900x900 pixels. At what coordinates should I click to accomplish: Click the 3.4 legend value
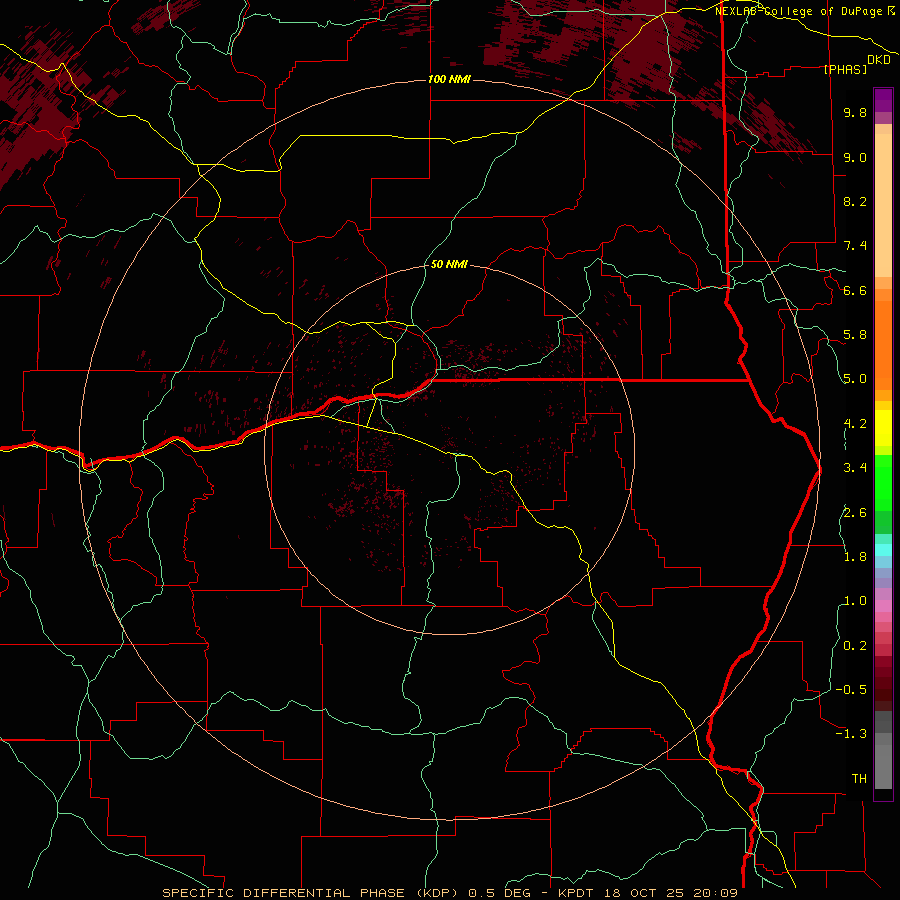(x=855, y=468)
